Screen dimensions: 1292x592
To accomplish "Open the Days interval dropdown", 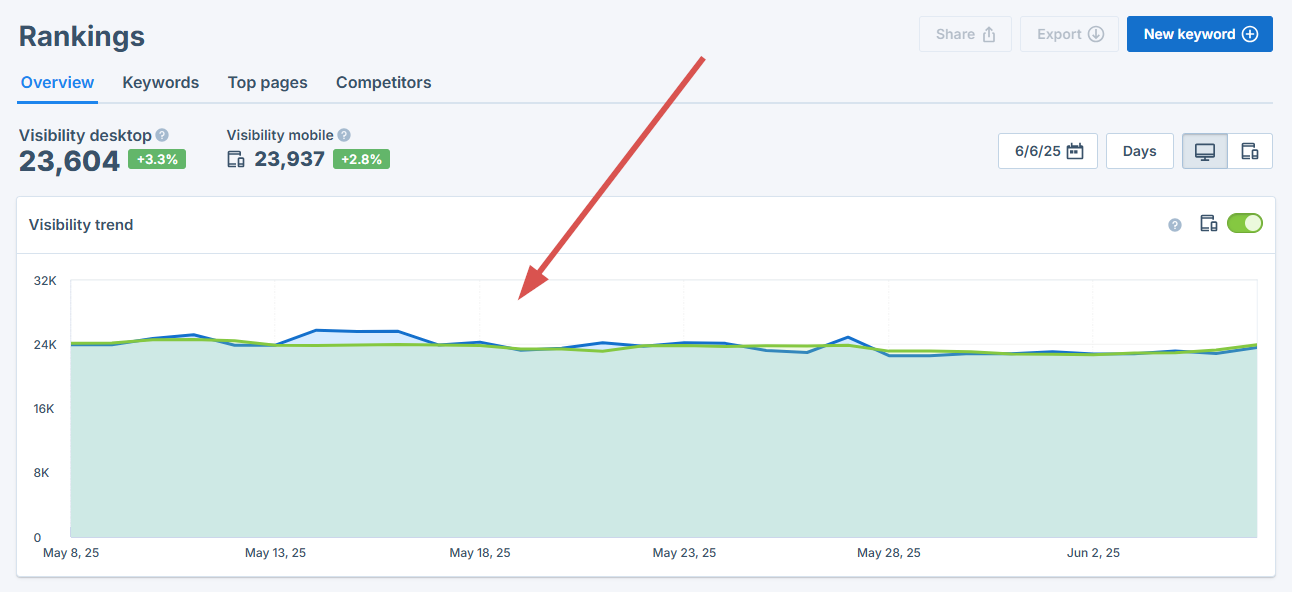I will click(x=1139, y=150).
